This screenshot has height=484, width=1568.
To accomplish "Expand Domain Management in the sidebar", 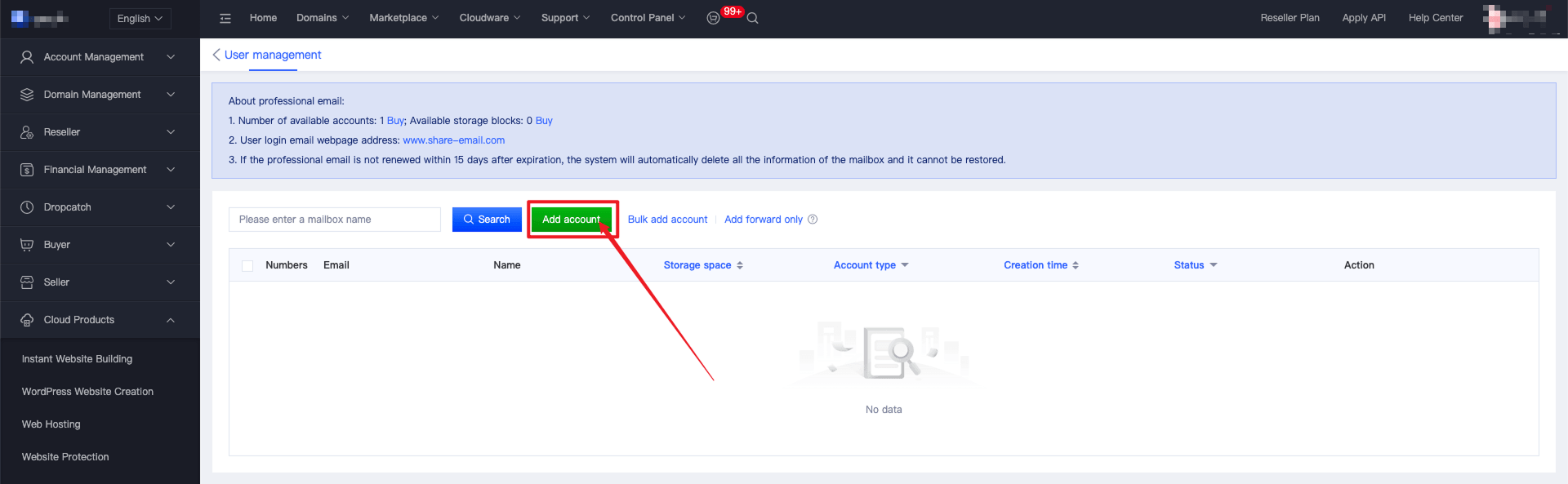I will pyautogui.click(x=100, y=95).
